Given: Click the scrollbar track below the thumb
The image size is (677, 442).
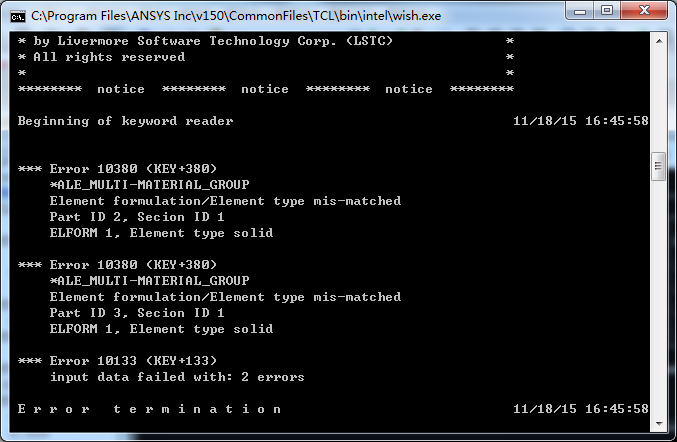Looking at the screenshot, I should 658,300.
